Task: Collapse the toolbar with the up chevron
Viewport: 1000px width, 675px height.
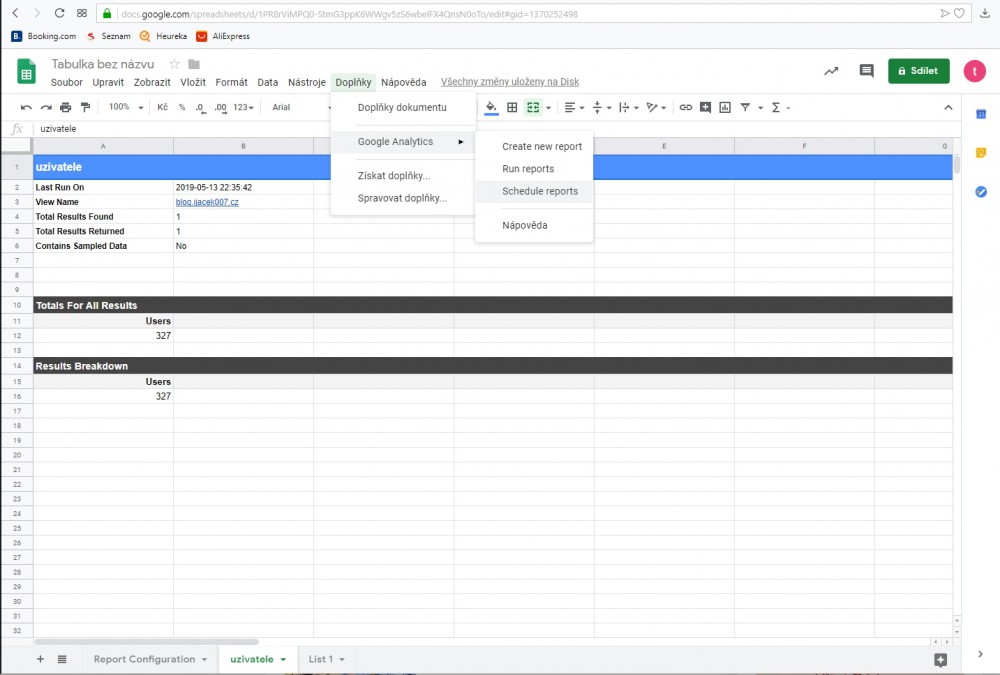Action: [x=948, y=107]
